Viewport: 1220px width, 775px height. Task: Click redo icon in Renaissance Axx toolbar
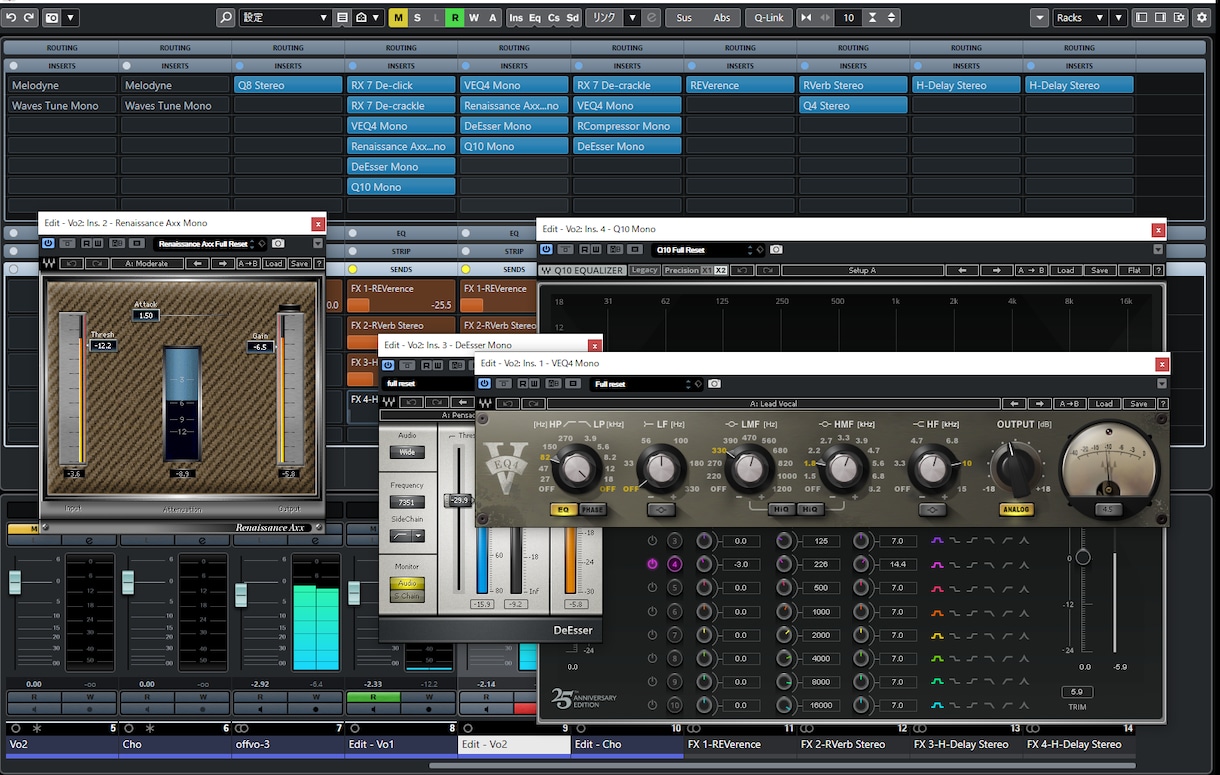coord(96,264)
